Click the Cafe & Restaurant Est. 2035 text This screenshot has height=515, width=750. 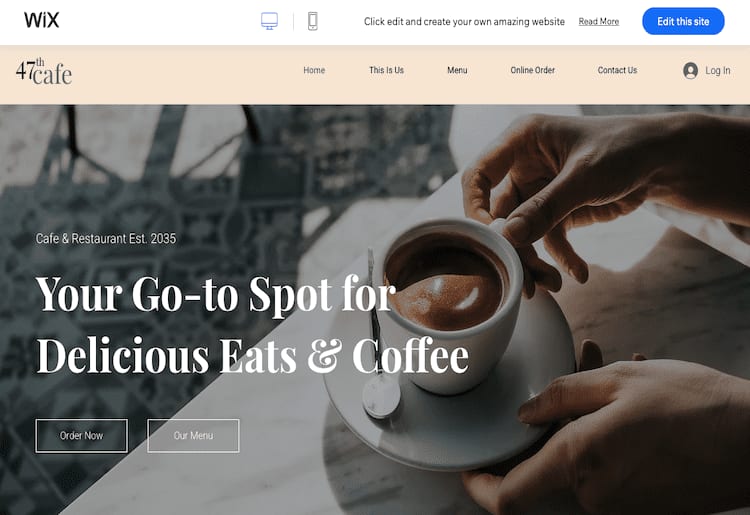click(x=106, y=239)
